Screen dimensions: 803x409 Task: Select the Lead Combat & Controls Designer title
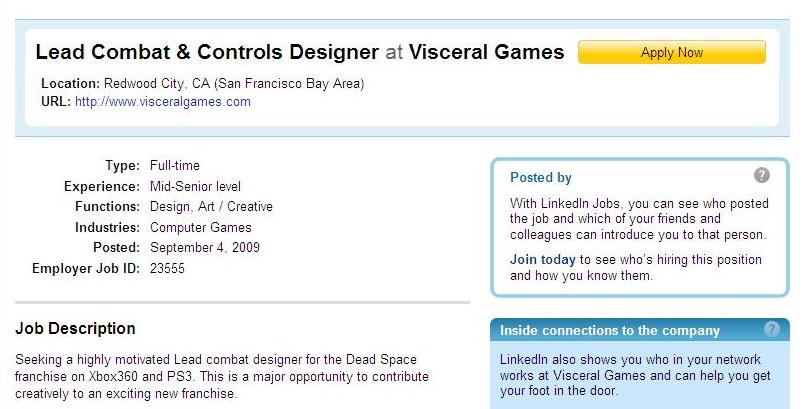[207, 52]
